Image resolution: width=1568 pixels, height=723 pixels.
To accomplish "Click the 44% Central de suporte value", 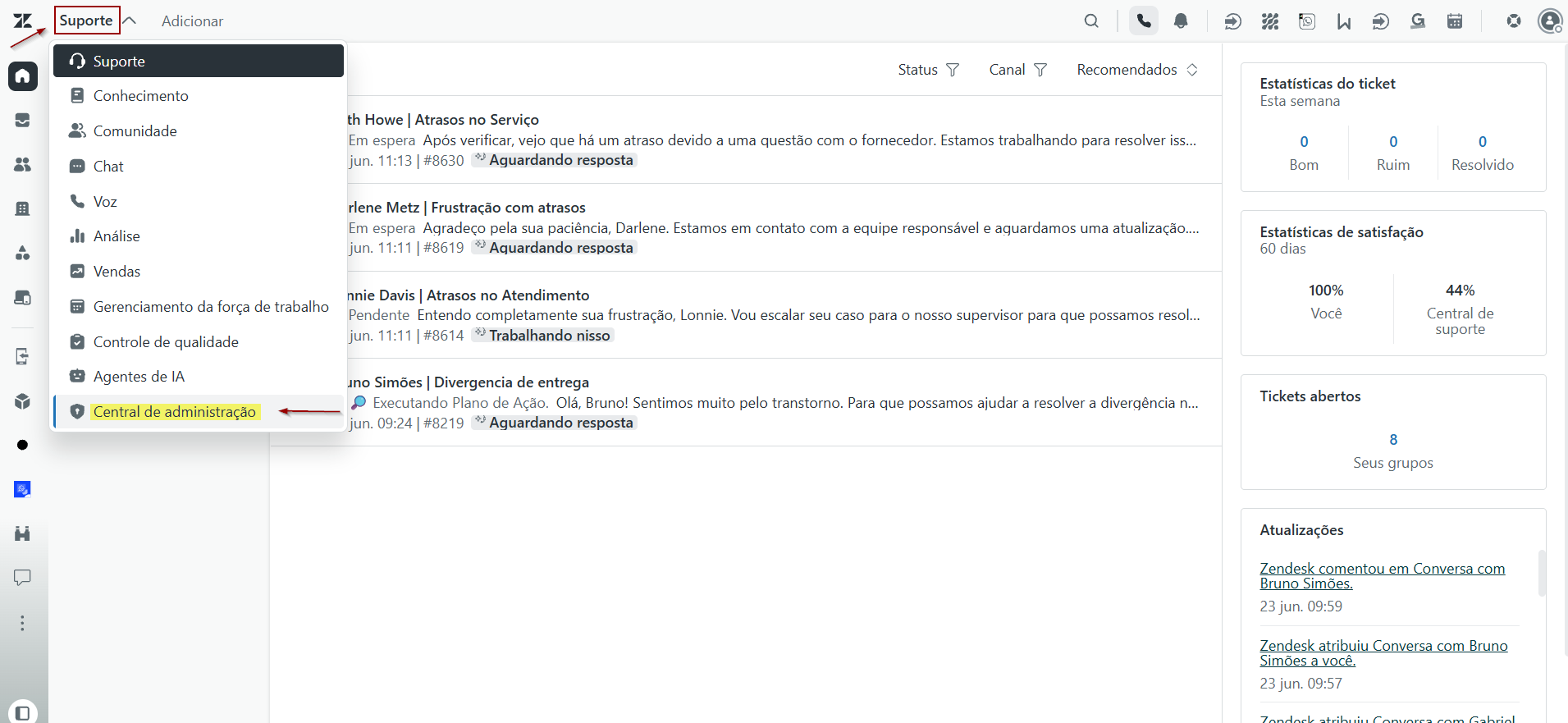I will (1461, 309).
